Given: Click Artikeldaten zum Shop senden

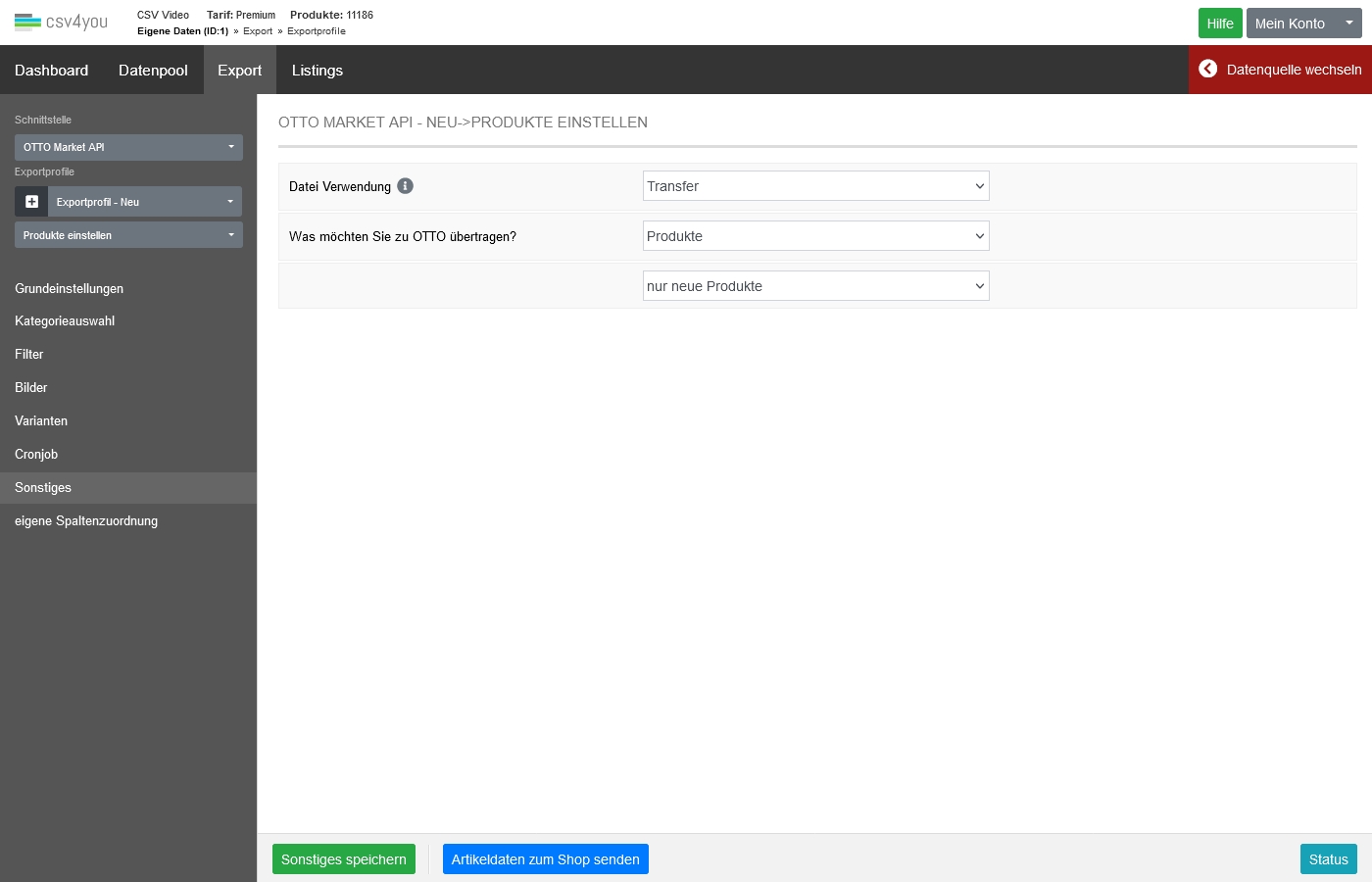Looking at the screenshot, I should [x=545, y=859].
